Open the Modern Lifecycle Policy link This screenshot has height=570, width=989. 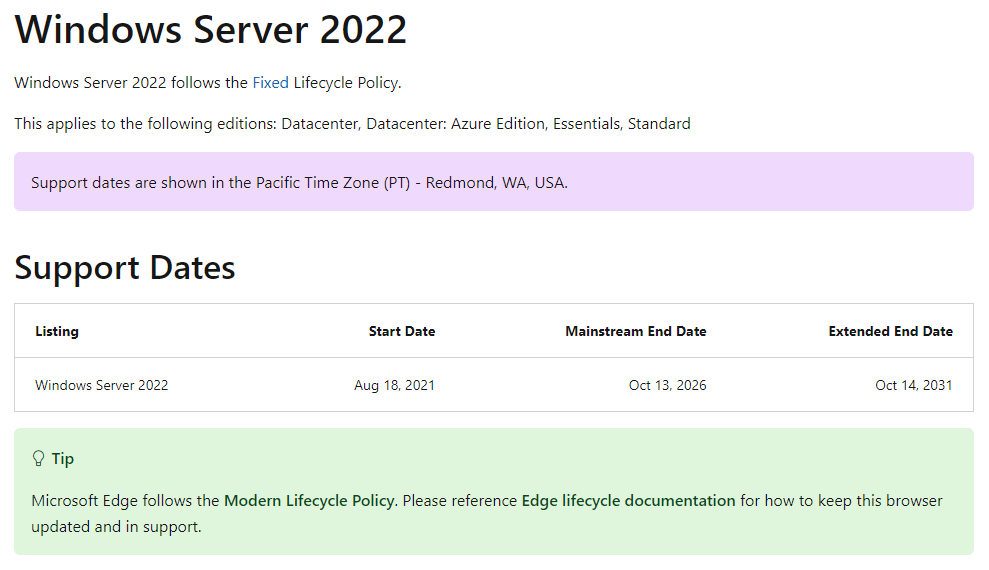(x=309, y=501)
